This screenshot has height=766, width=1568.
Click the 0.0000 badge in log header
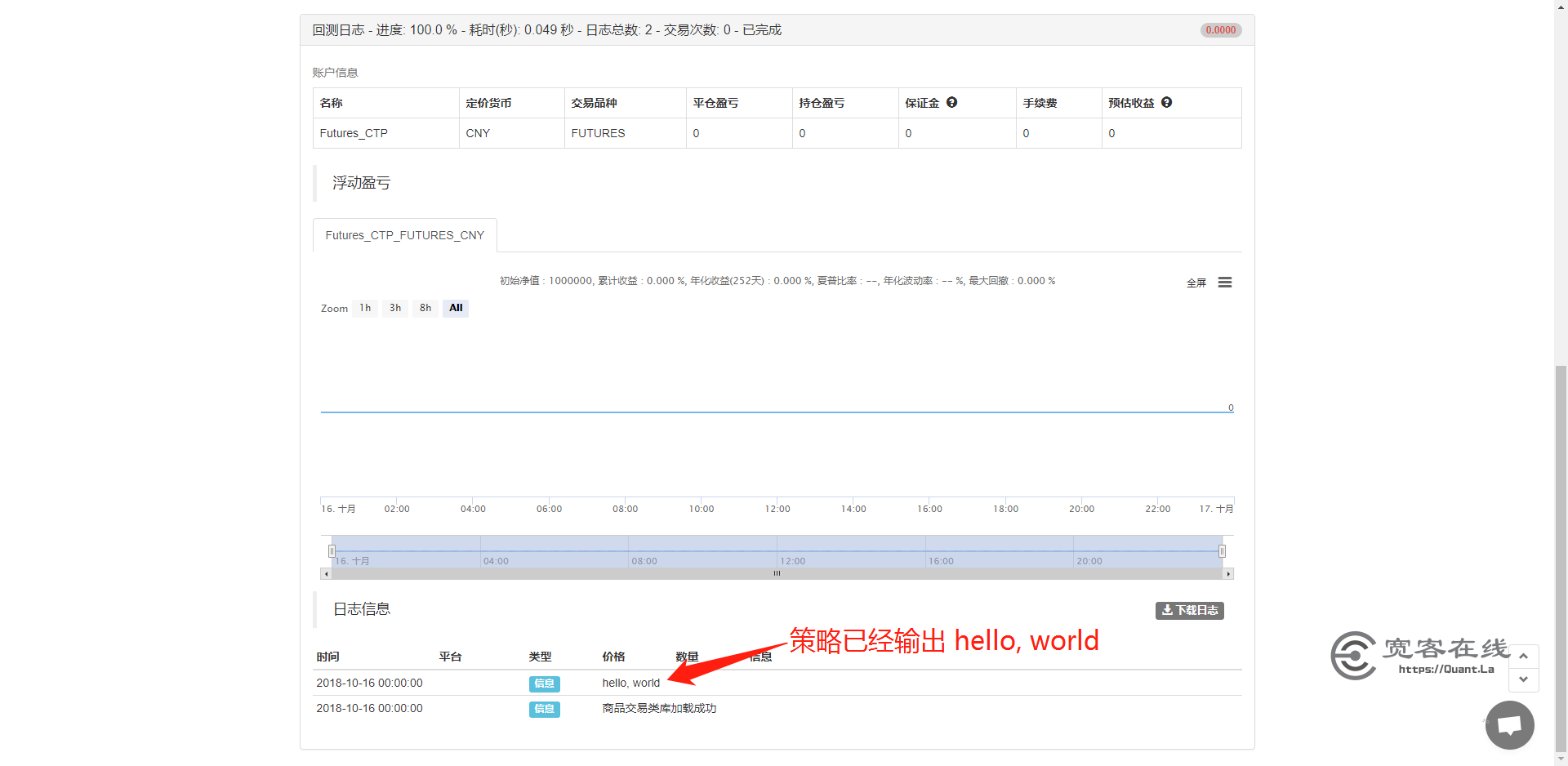pyautogui.click(x=1221, y=30)
